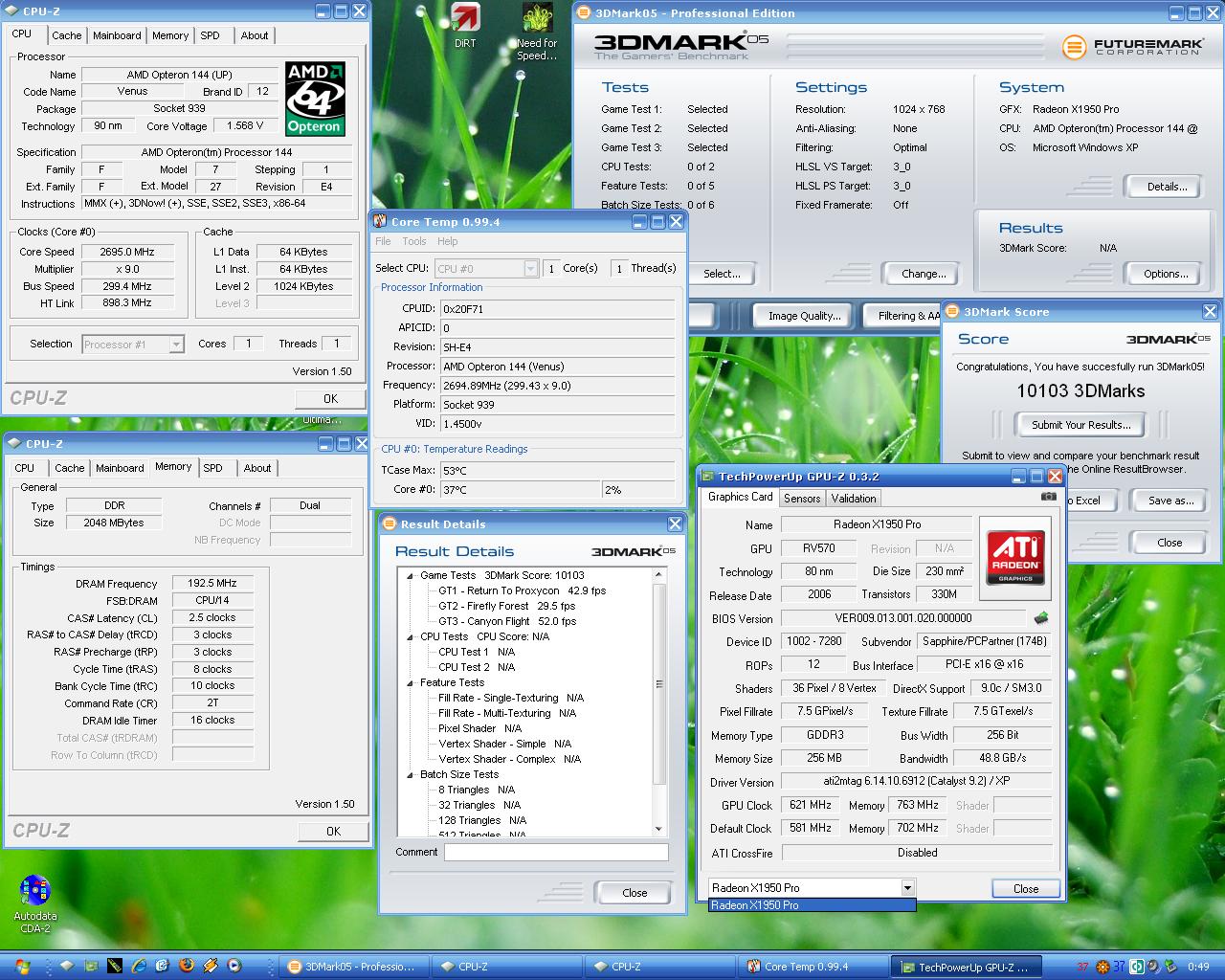Launch CPU-Z from the quick launch bar

coord(67,966)
